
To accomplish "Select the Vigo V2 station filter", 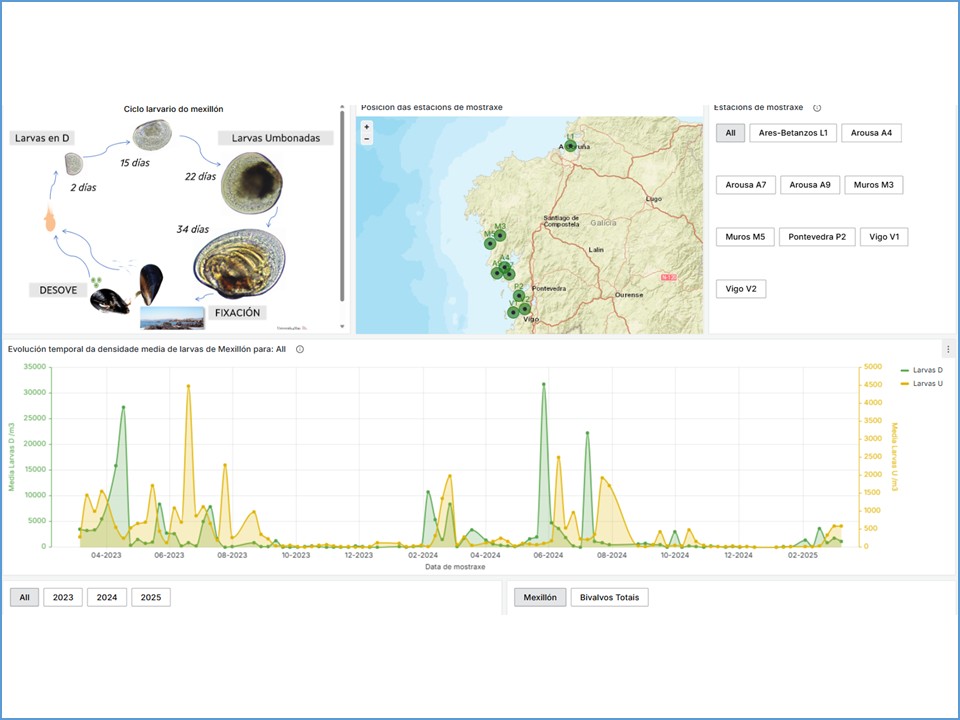I will point(741,289).
